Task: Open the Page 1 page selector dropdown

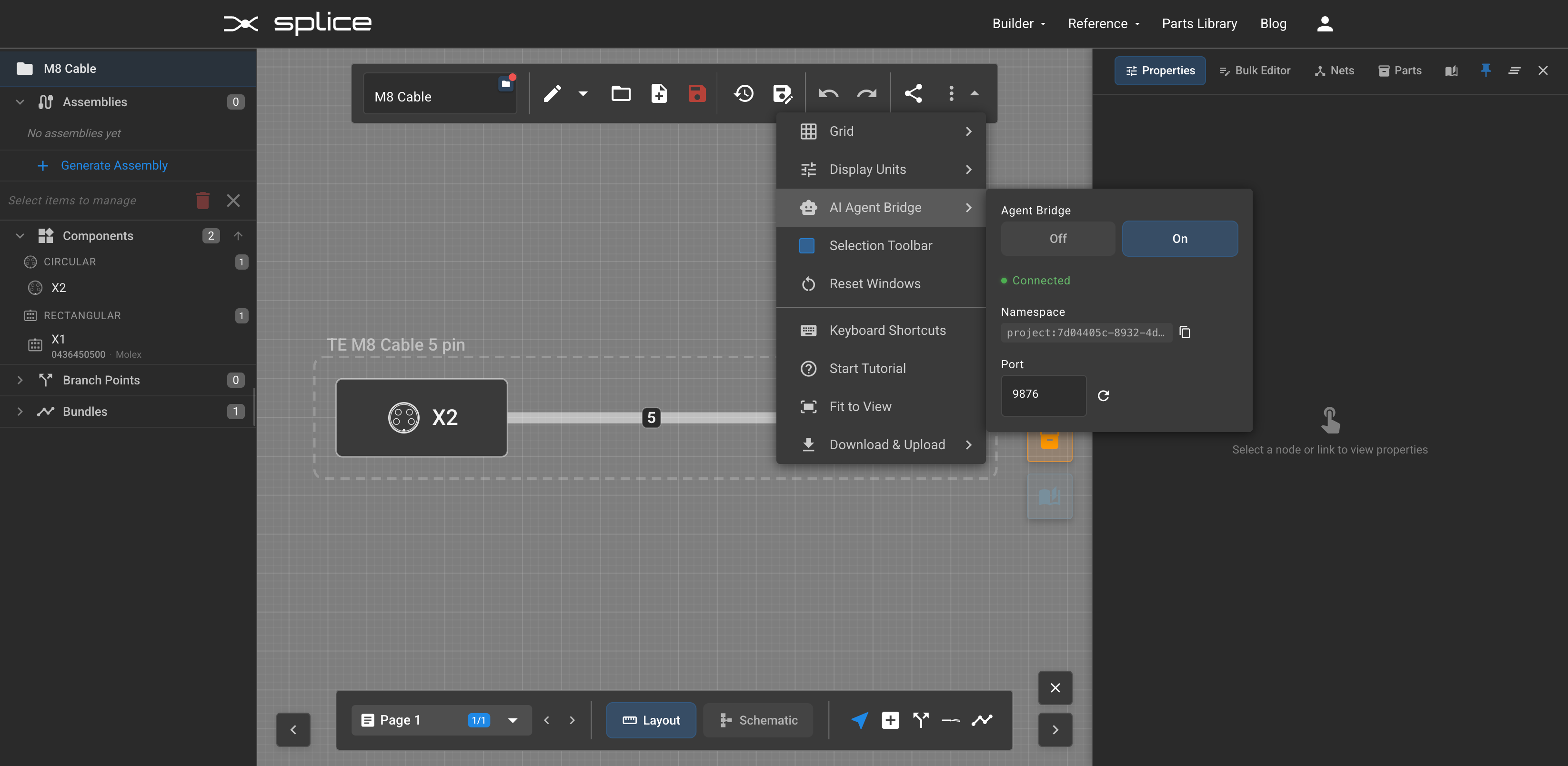Action: pos(513,720)
